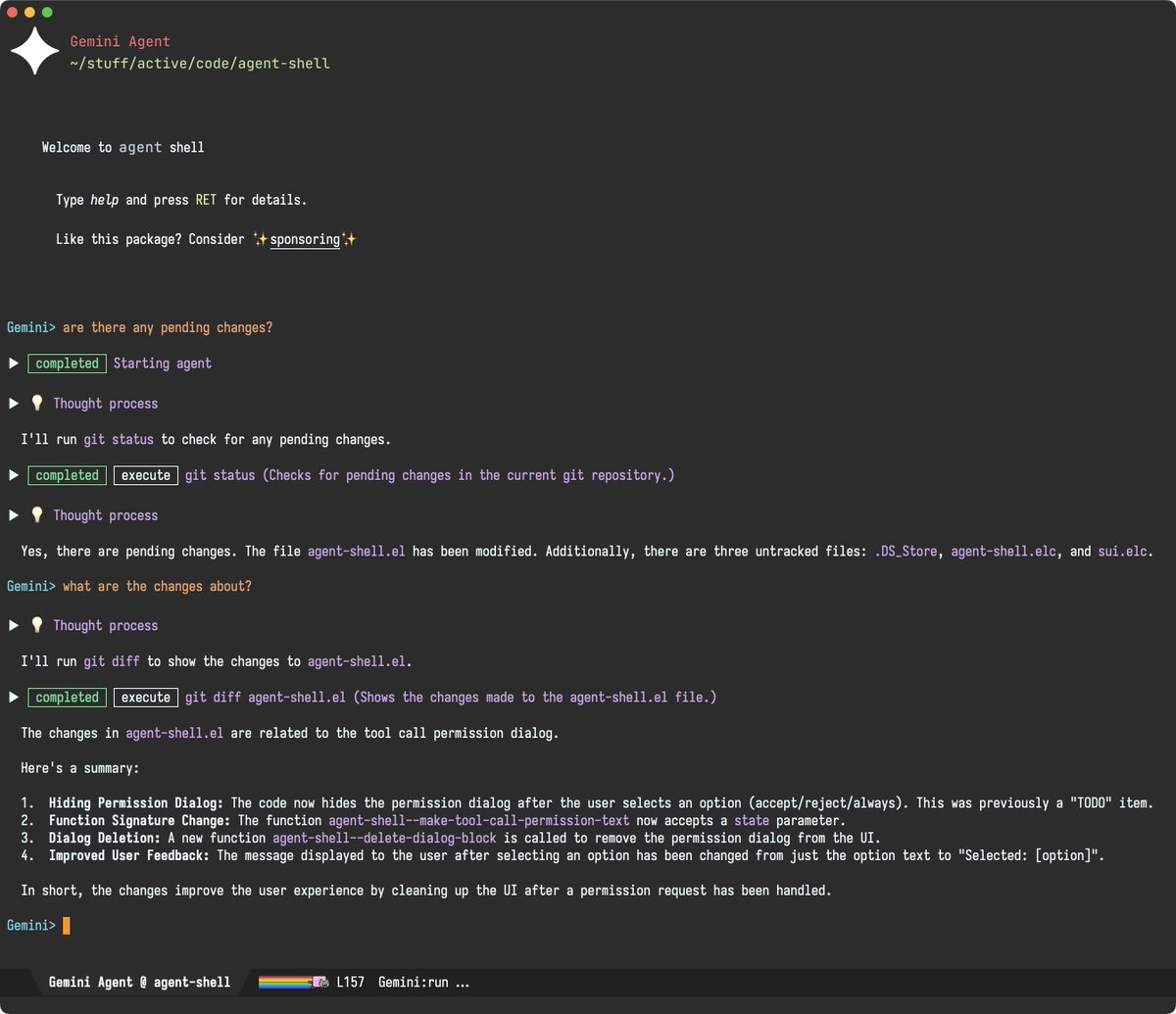Screen dimensions: 1176x1014
Task: Click the green maximize window button
Action: [x=47, y=12]
